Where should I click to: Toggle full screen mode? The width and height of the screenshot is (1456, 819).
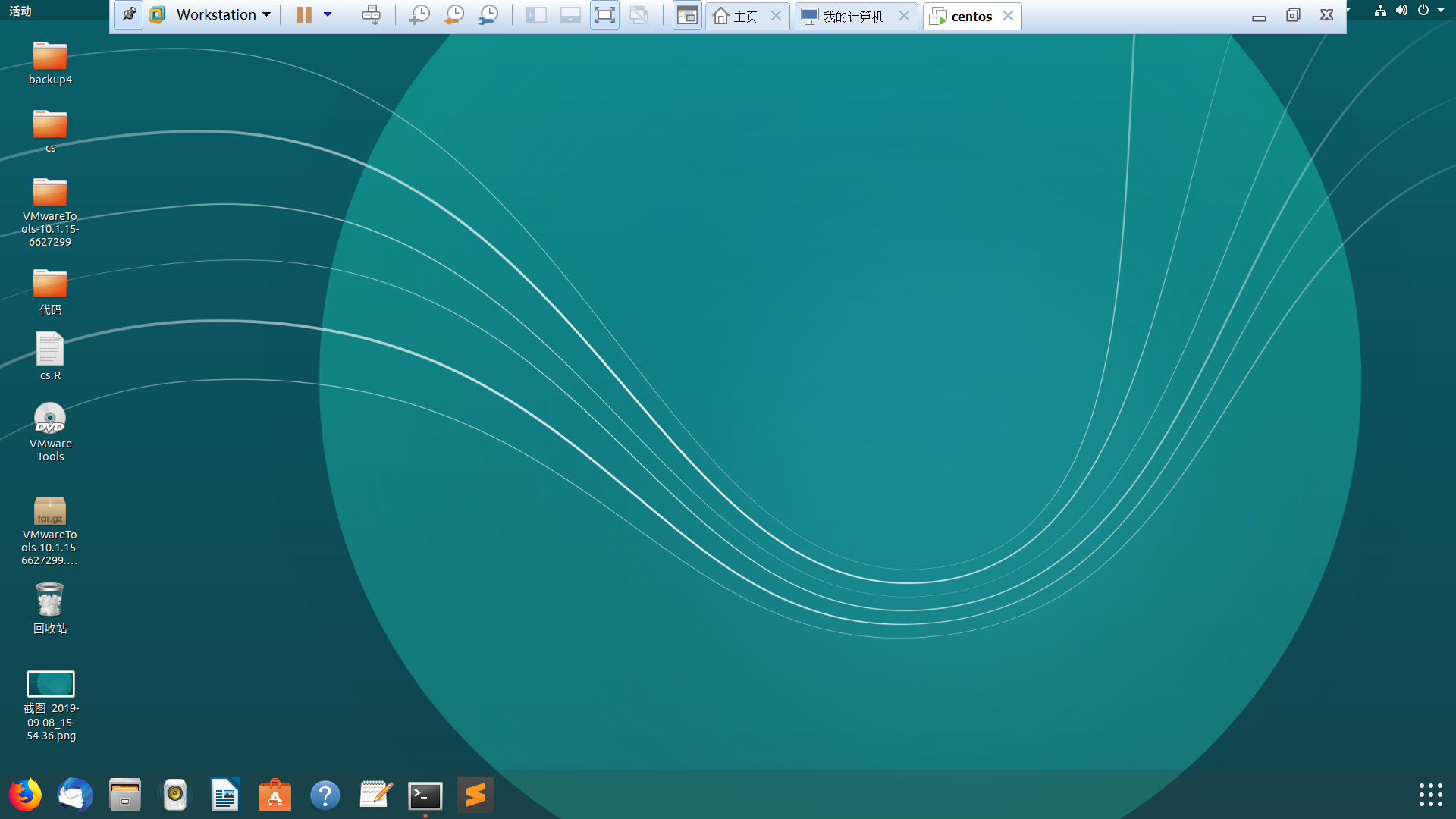point(604,14)
